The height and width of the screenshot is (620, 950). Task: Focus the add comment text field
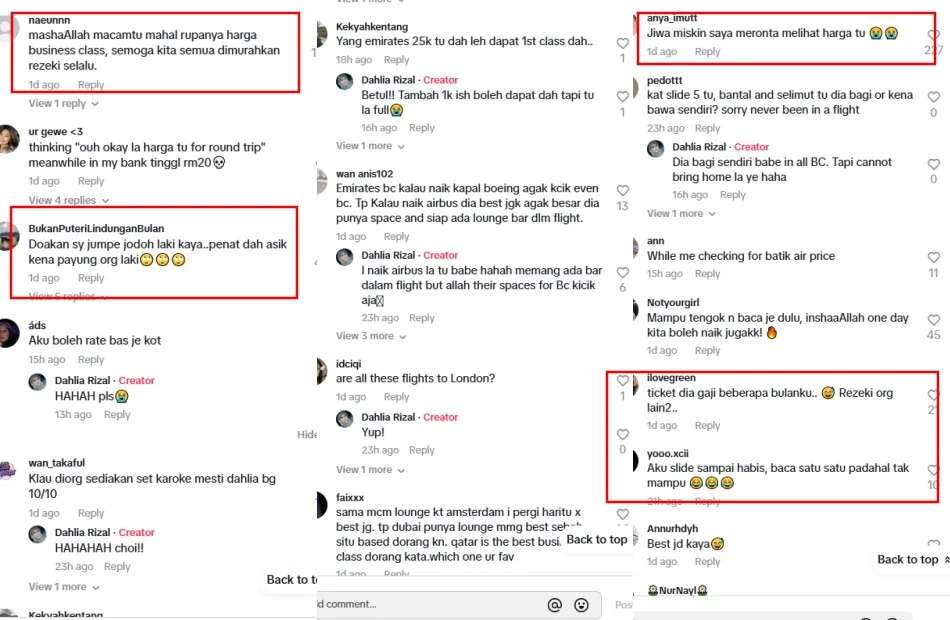click(430, 605)
